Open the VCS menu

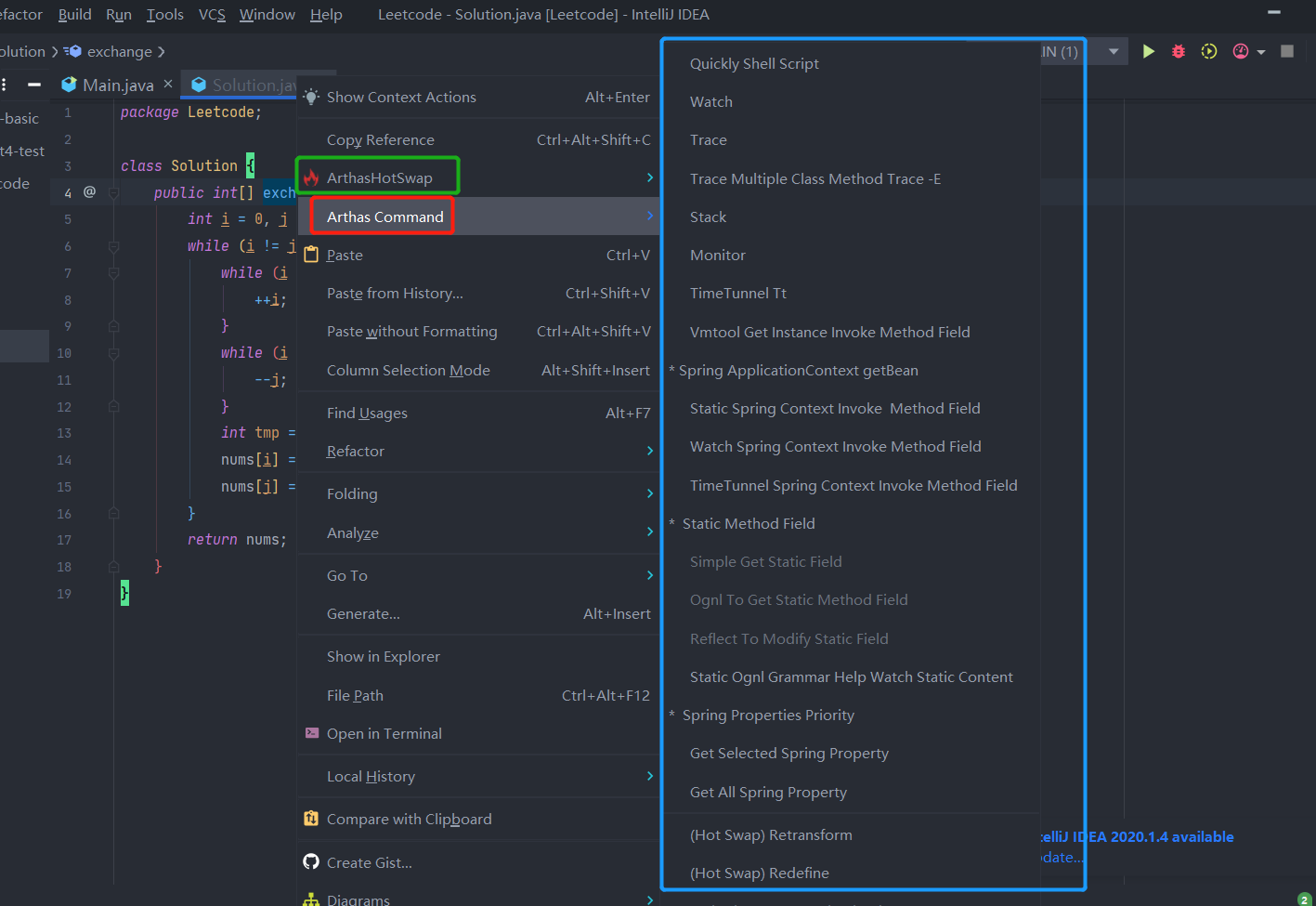212,14
